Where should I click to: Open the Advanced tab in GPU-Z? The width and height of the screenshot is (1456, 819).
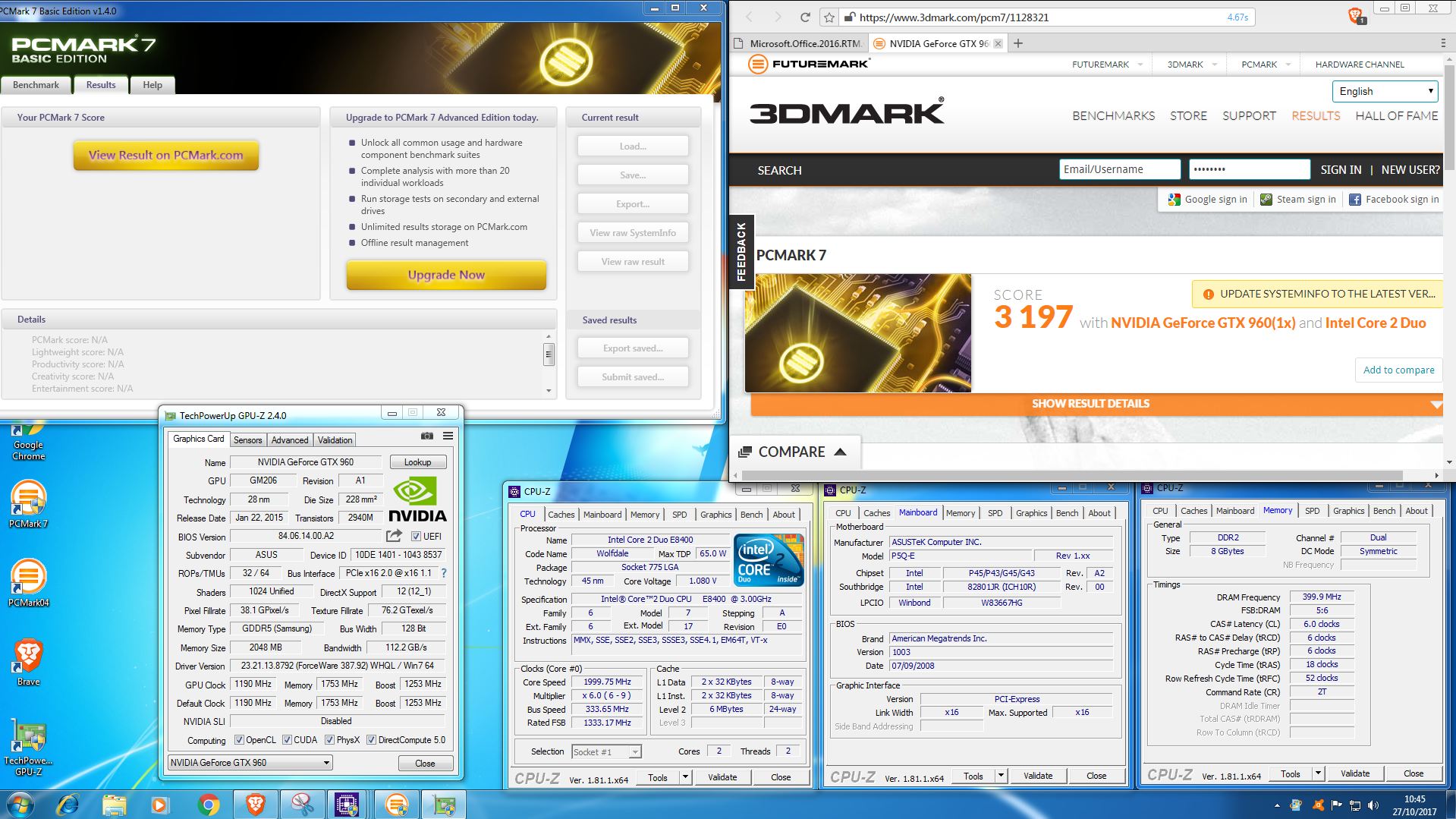(290, 439)
